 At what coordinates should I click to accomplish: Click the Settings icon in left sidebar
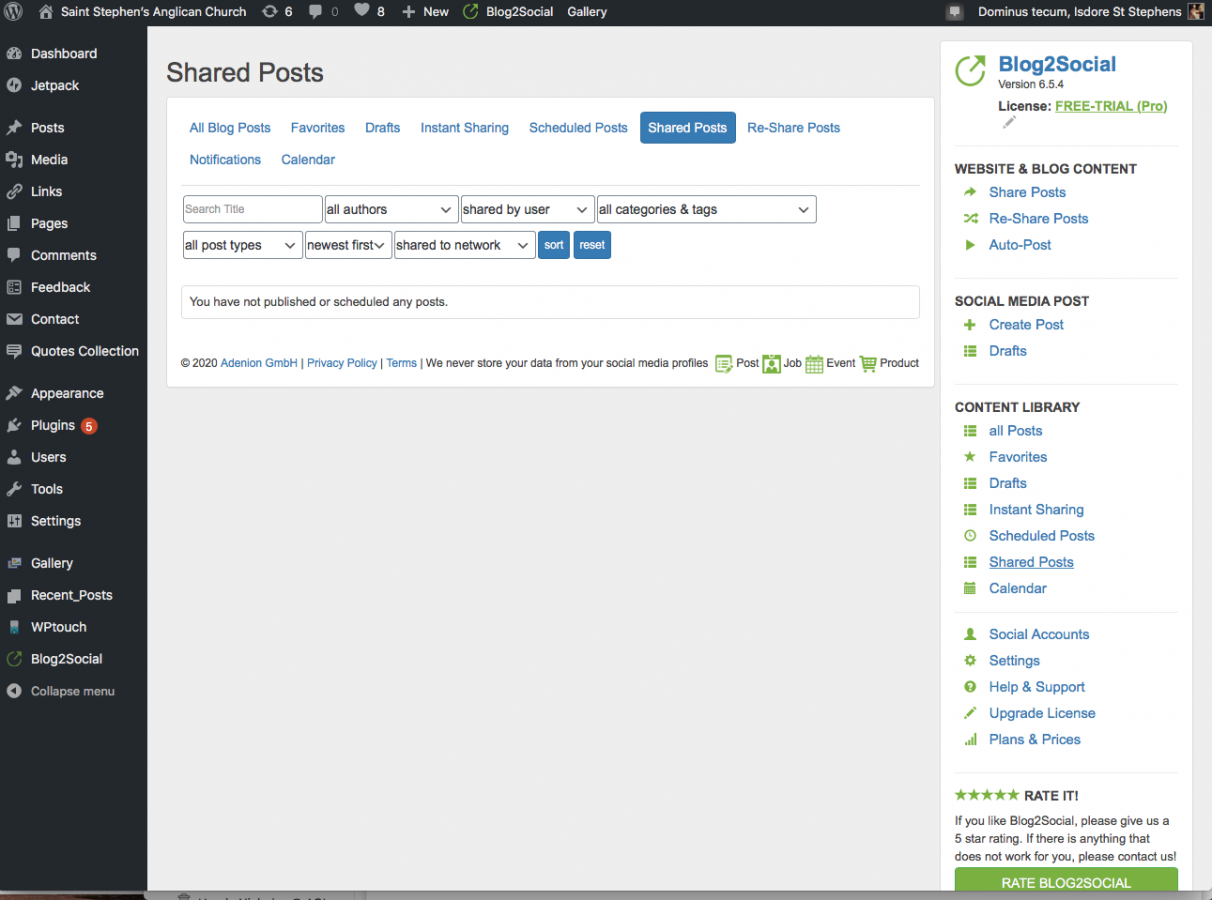pos(14,522)
